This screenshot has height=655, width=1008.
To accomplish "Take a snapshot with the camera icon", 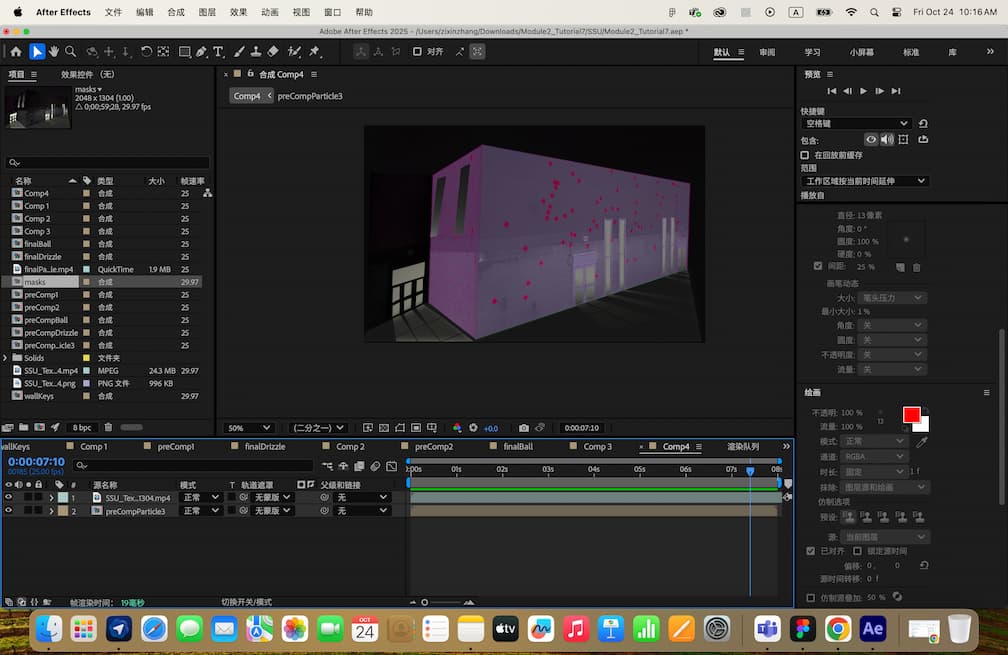I will click(x=523, y=428).
